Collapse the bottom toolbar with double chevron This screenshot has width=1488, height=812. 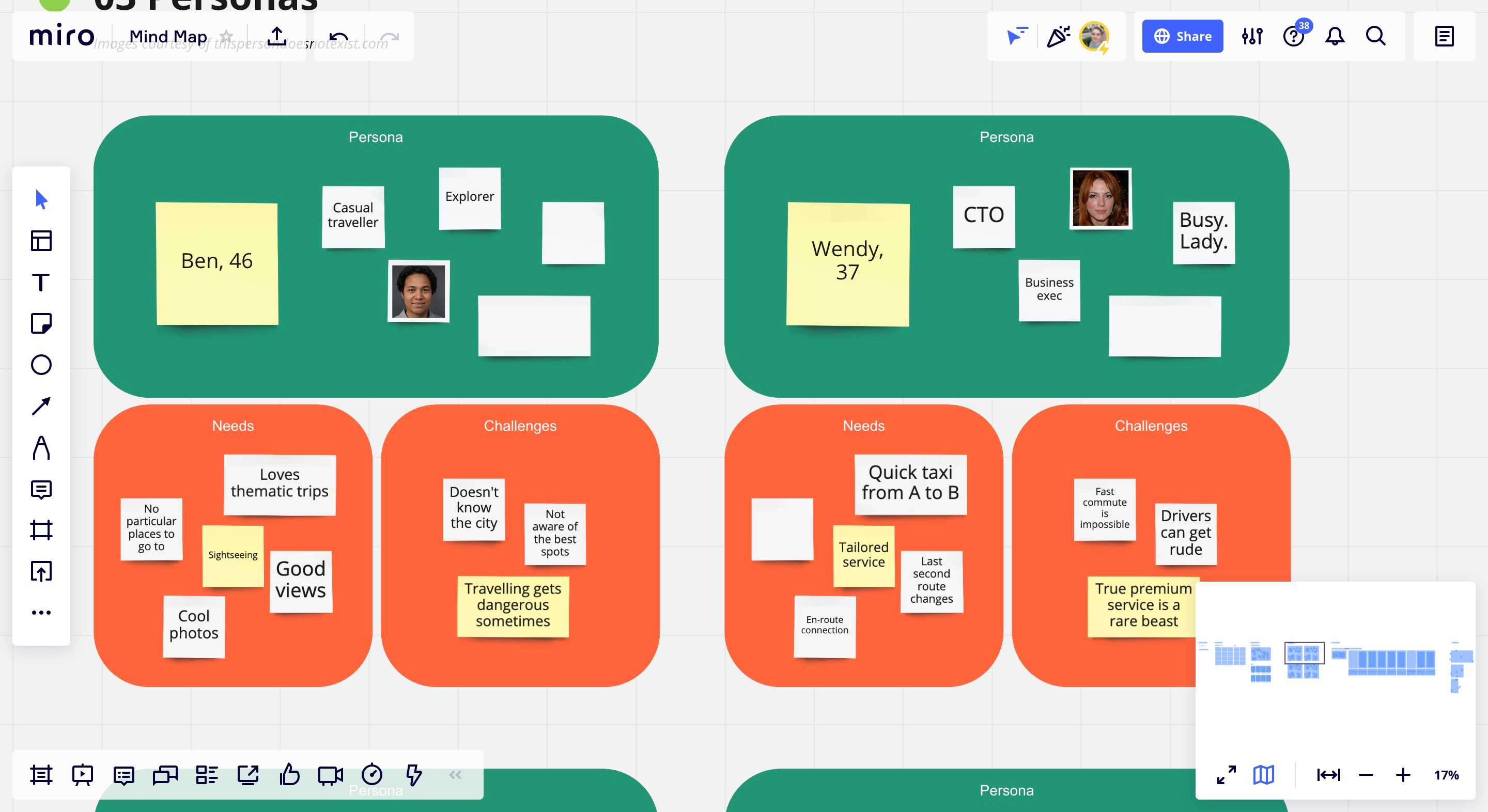click(455, 774)
